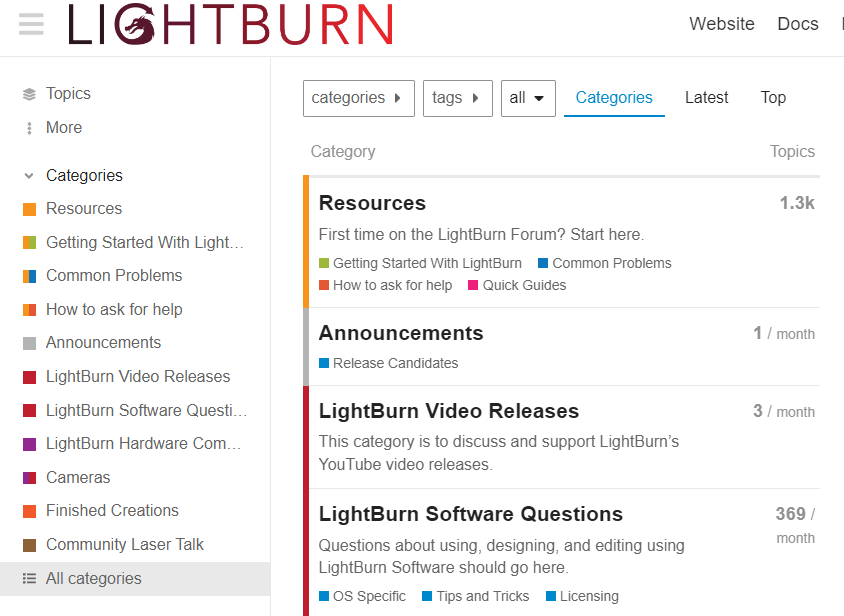Click the All categories list icon

[x=29, y=579]
